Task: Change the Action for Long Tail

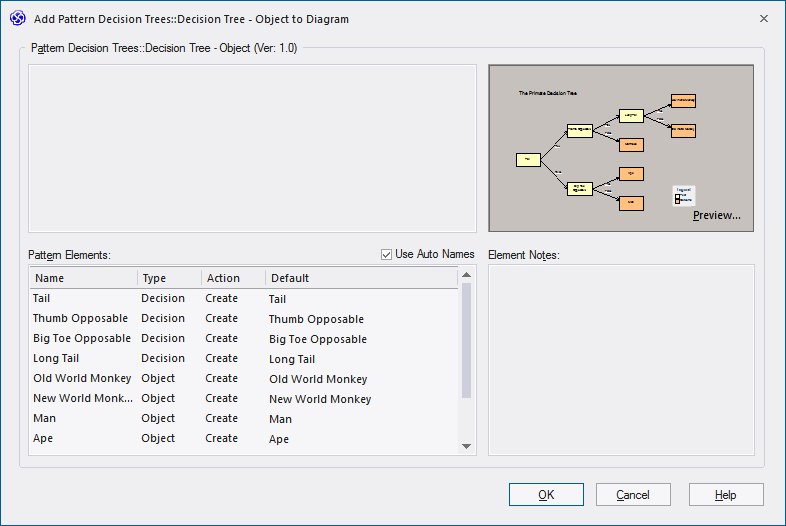Action: [222, 358]
